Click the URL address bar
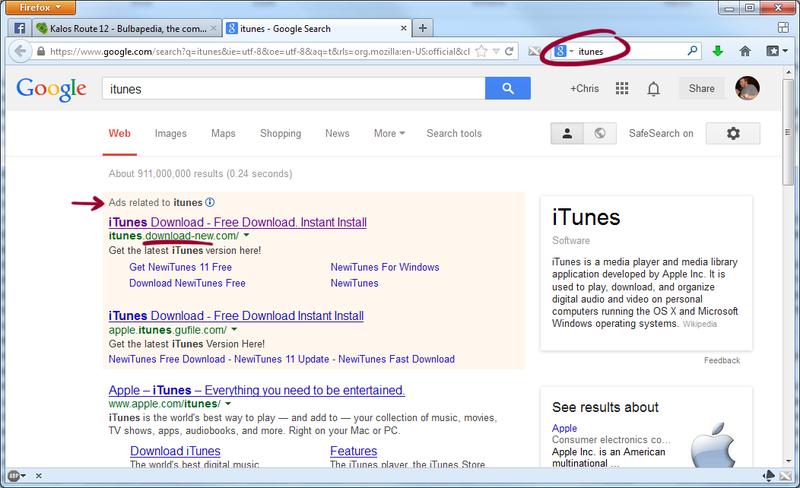This screenshot has height=488, width=800. (260, 52)
